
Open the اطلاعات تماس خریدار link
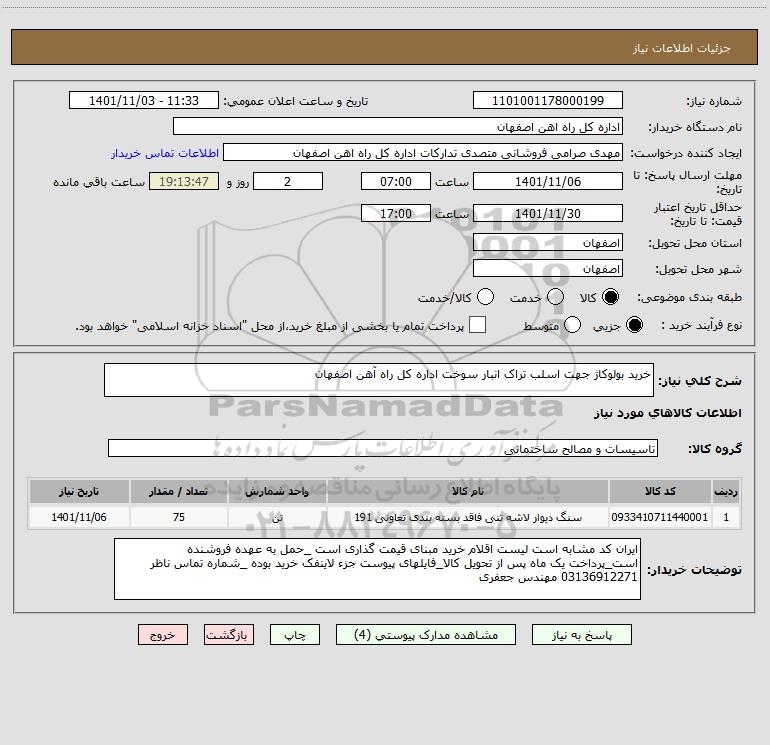coord(165,153)
